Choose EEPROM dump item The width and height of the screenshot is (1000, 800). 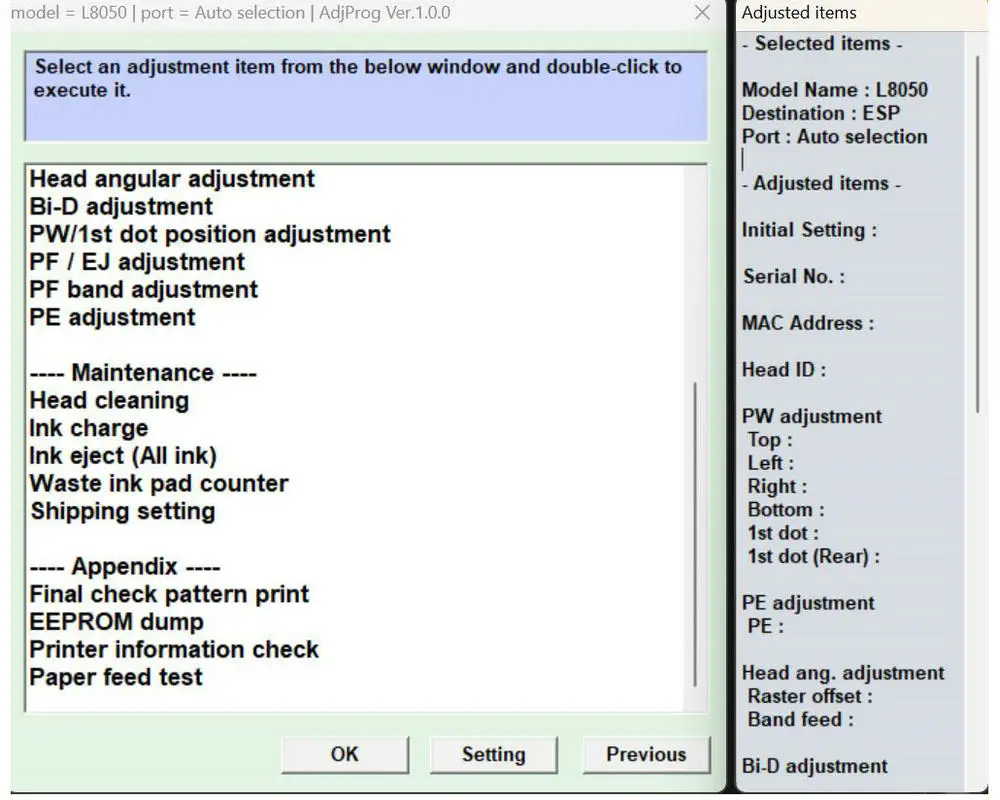(117, 621)
